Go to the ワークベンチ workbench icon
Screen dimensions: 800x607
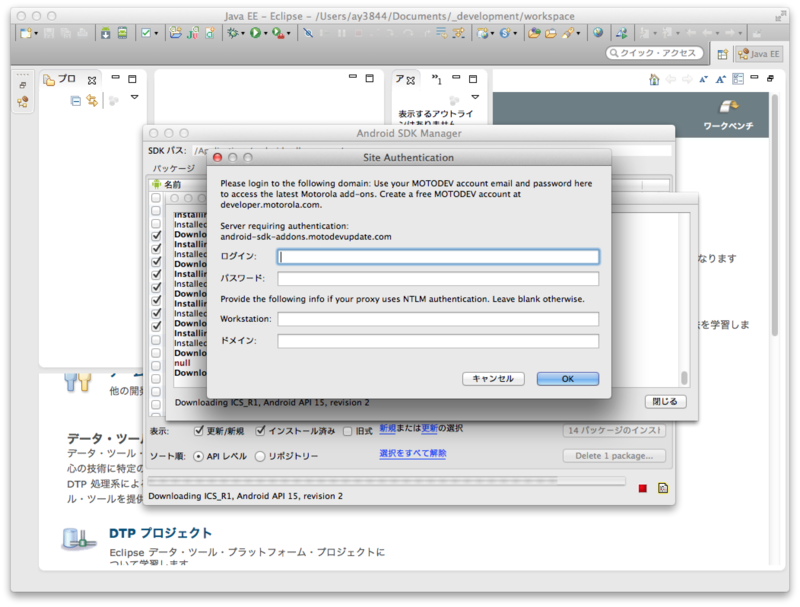[729, 106]
